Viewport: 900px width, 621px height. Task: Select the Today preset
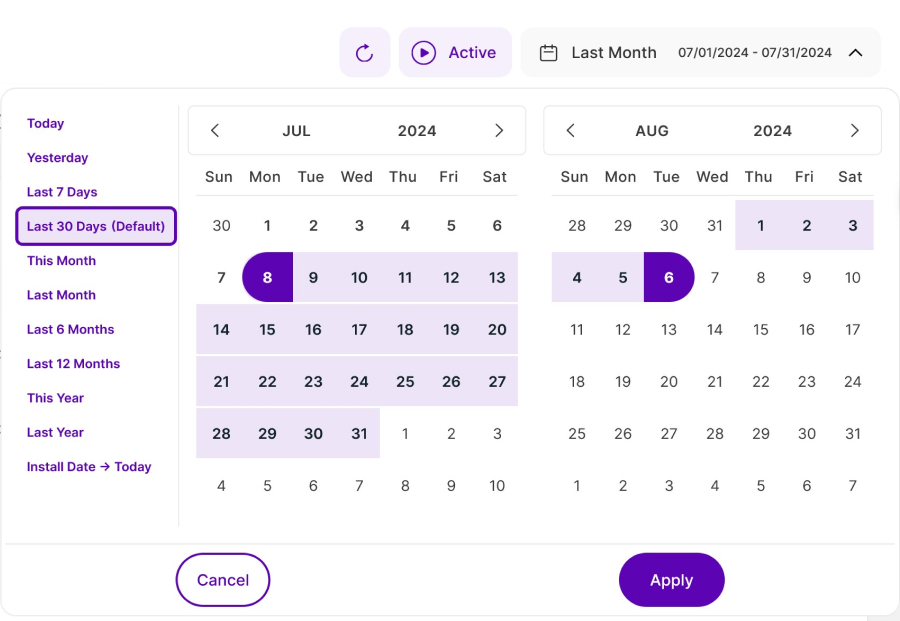coord(45,124)
